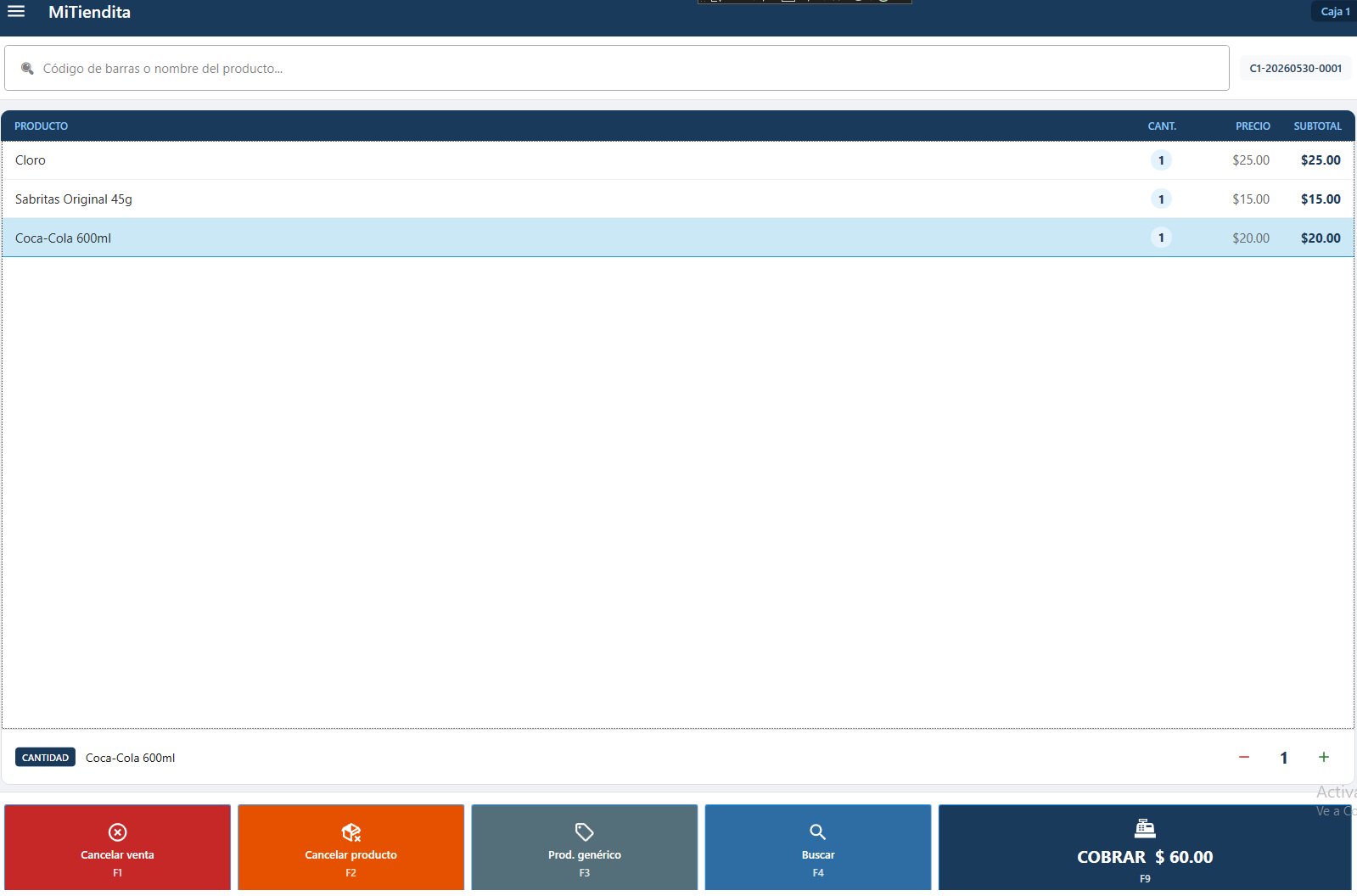The image size is (1357, 896).
Task: Click the bold $20.00 subtotal
Action: [x=1321, y=238]
